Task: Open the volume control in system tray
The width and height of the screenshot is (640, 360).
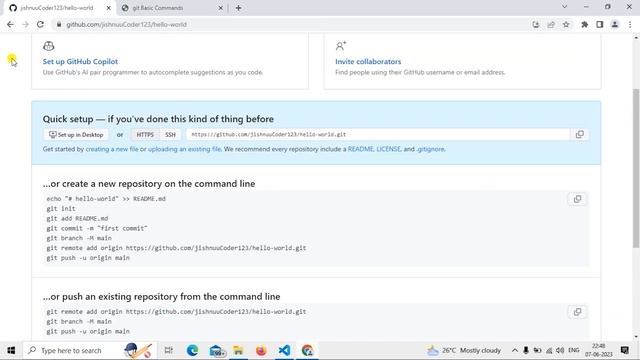Action: [x=560, y=350]
